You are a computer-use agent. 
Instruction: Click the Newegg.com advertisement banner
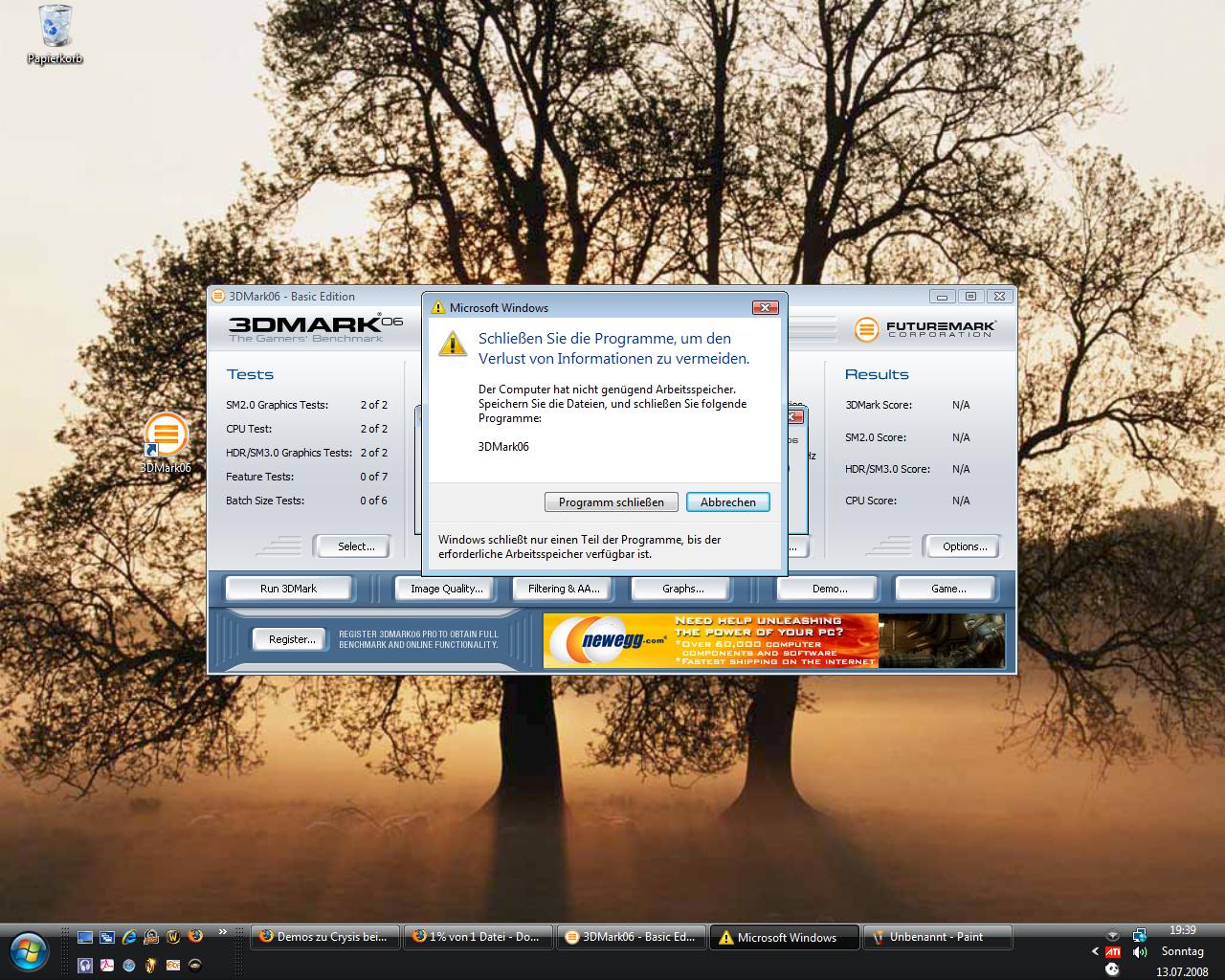coord(774,640)
